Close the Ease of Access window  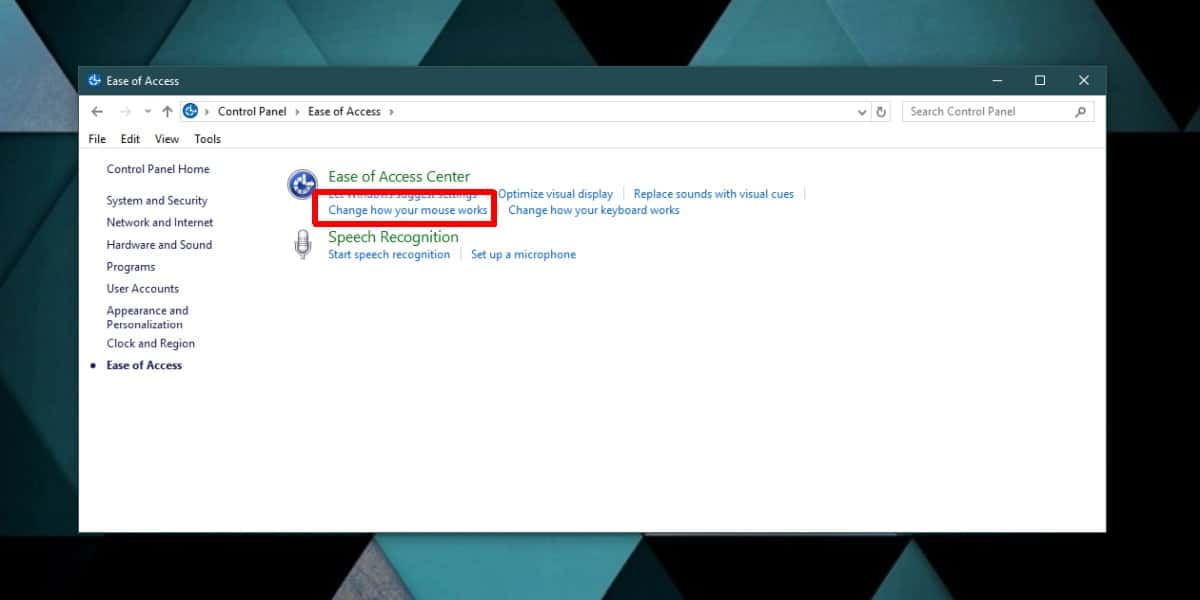(x=1084, y=81)
